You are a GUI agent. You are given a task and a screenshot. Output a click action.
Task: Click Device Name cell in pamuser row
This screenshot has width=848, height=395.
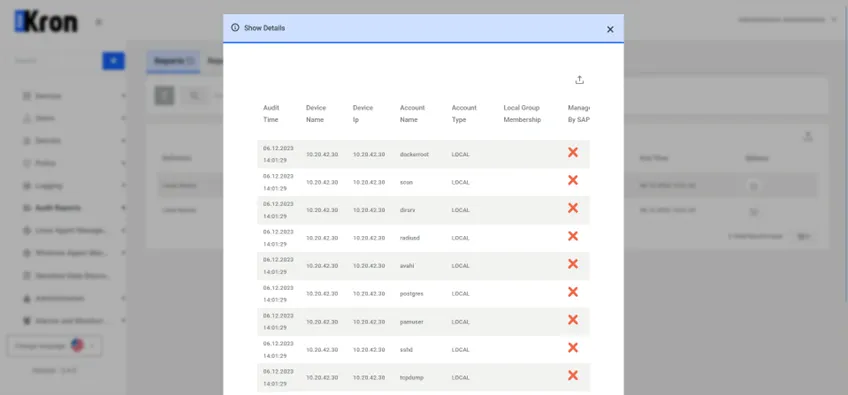coord(322,322)
